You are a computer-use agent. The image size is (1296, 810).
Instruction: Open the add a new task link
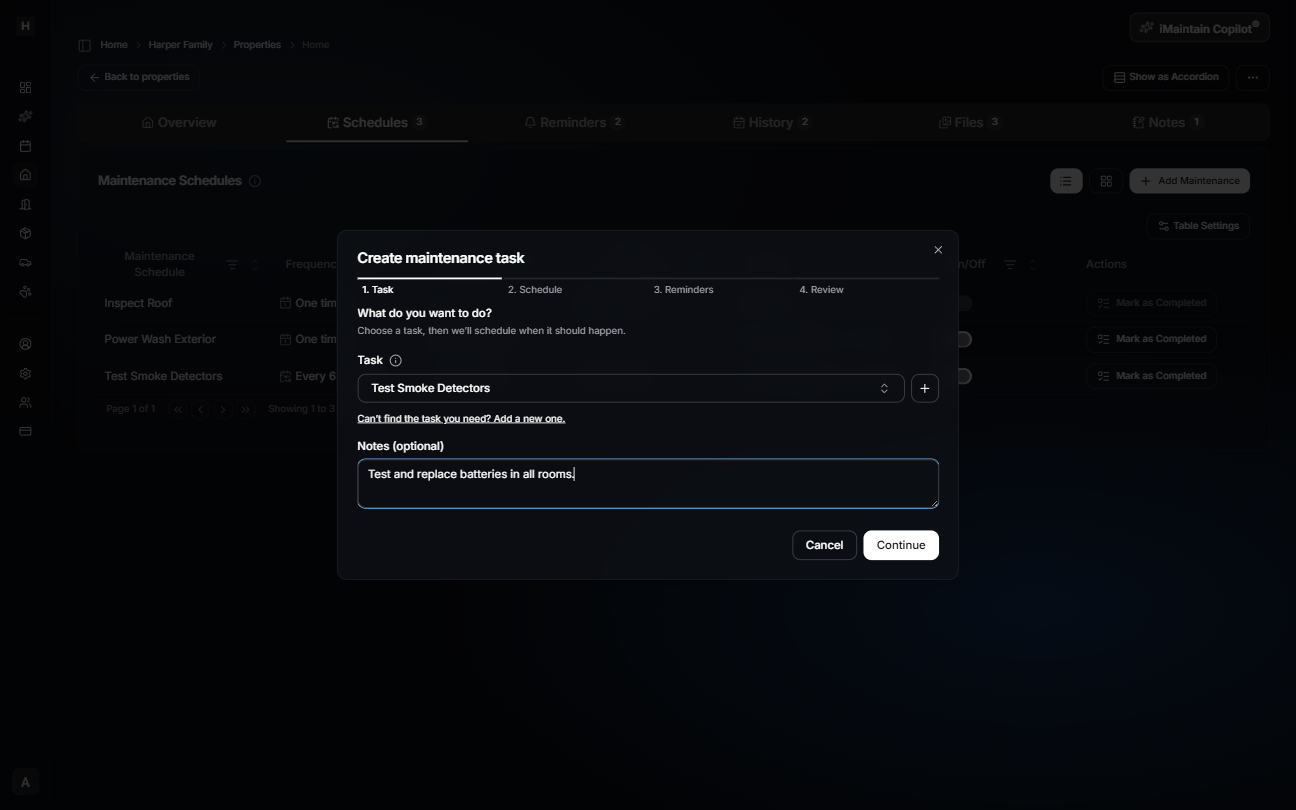[461, 418]
